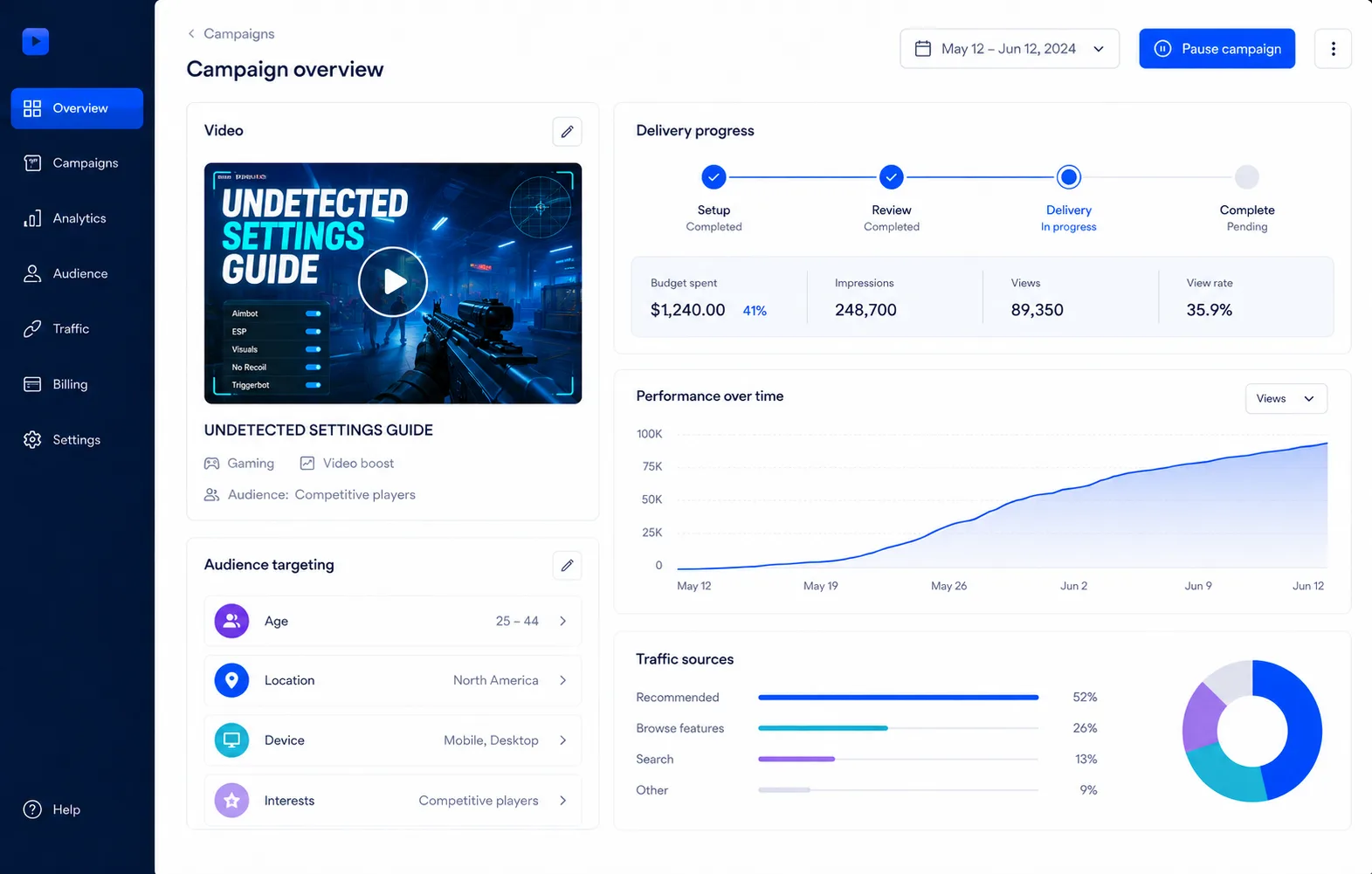Edit the Video card with pencil icon
1372x874 pixels.
pos(567,132)
